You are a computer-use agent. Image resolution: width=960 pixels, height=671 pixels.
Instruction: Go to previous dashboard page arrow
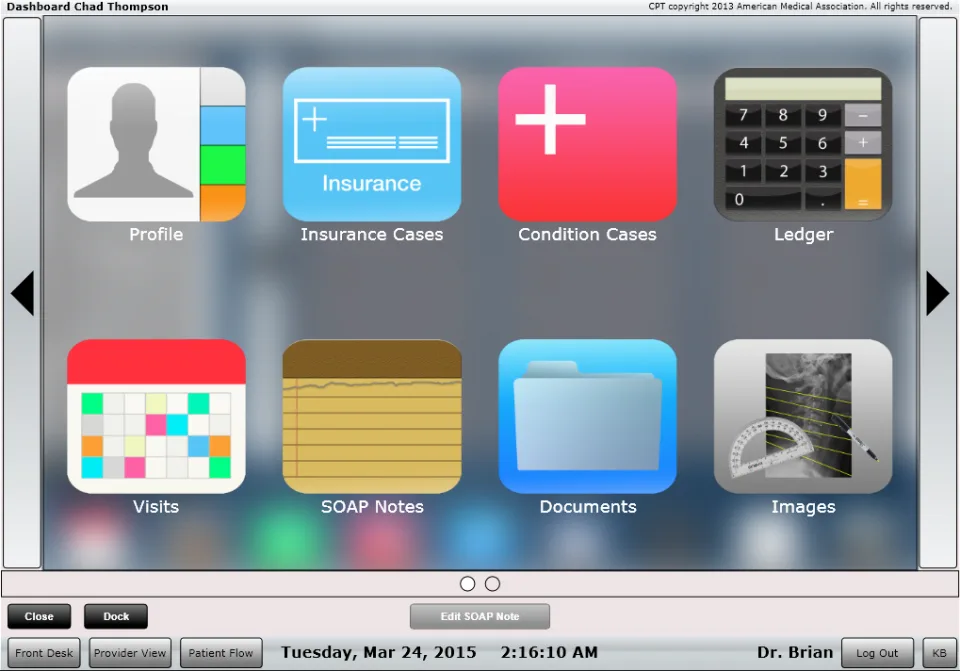pyautogui.click(x=23, y=293)
